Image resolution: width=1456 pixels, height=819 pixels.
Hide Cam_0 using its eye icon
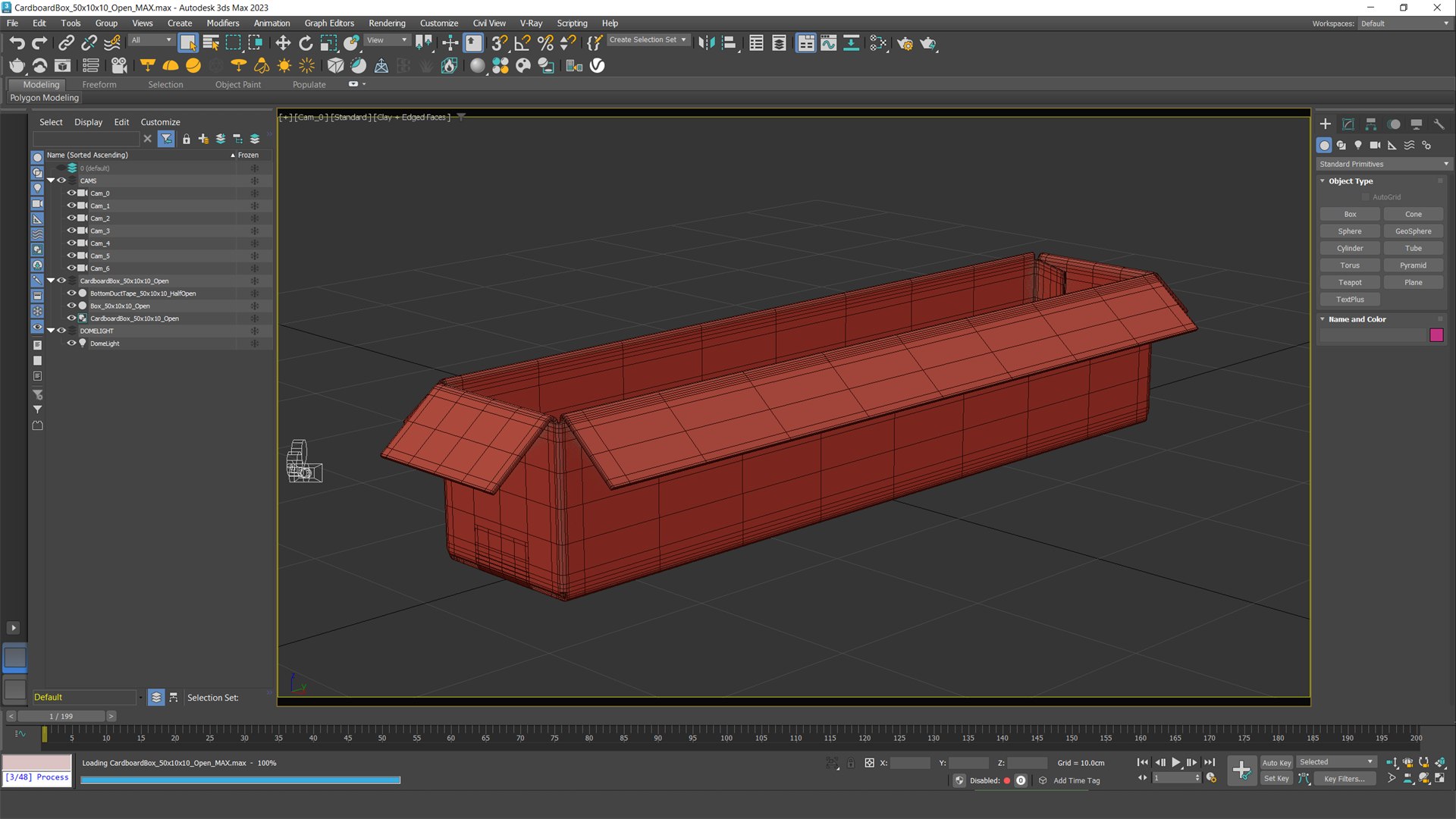coord(71,193)
